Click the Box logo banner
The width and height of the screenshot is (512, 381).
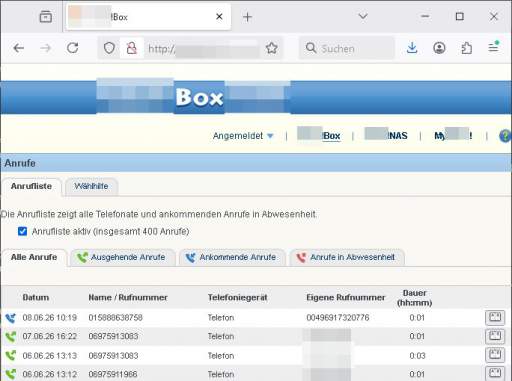click(x=199, y=97)
